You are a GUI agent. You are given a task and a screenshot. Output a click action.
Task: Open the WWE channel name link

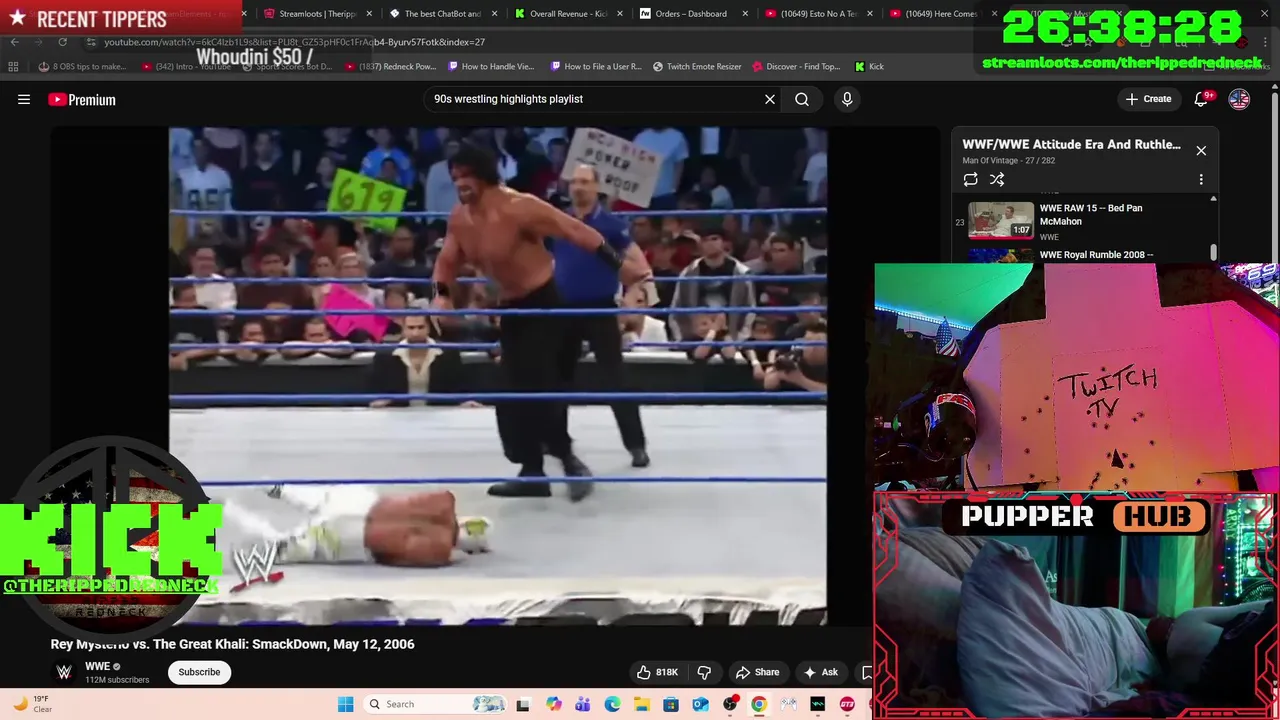pos(97,666)
